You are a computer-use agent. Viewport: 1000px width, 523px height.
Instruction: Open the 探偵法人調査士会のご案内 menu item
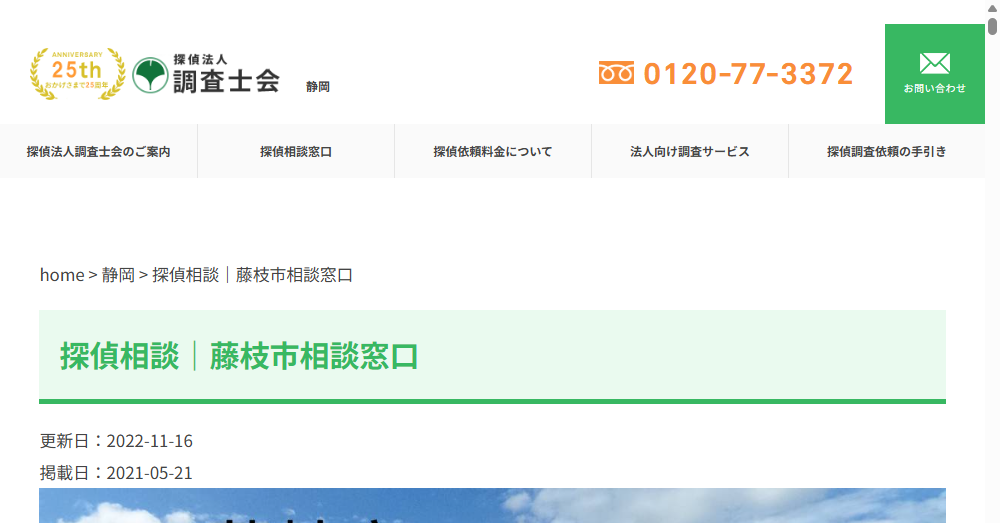pyautogui.click(x=98, y=152)
